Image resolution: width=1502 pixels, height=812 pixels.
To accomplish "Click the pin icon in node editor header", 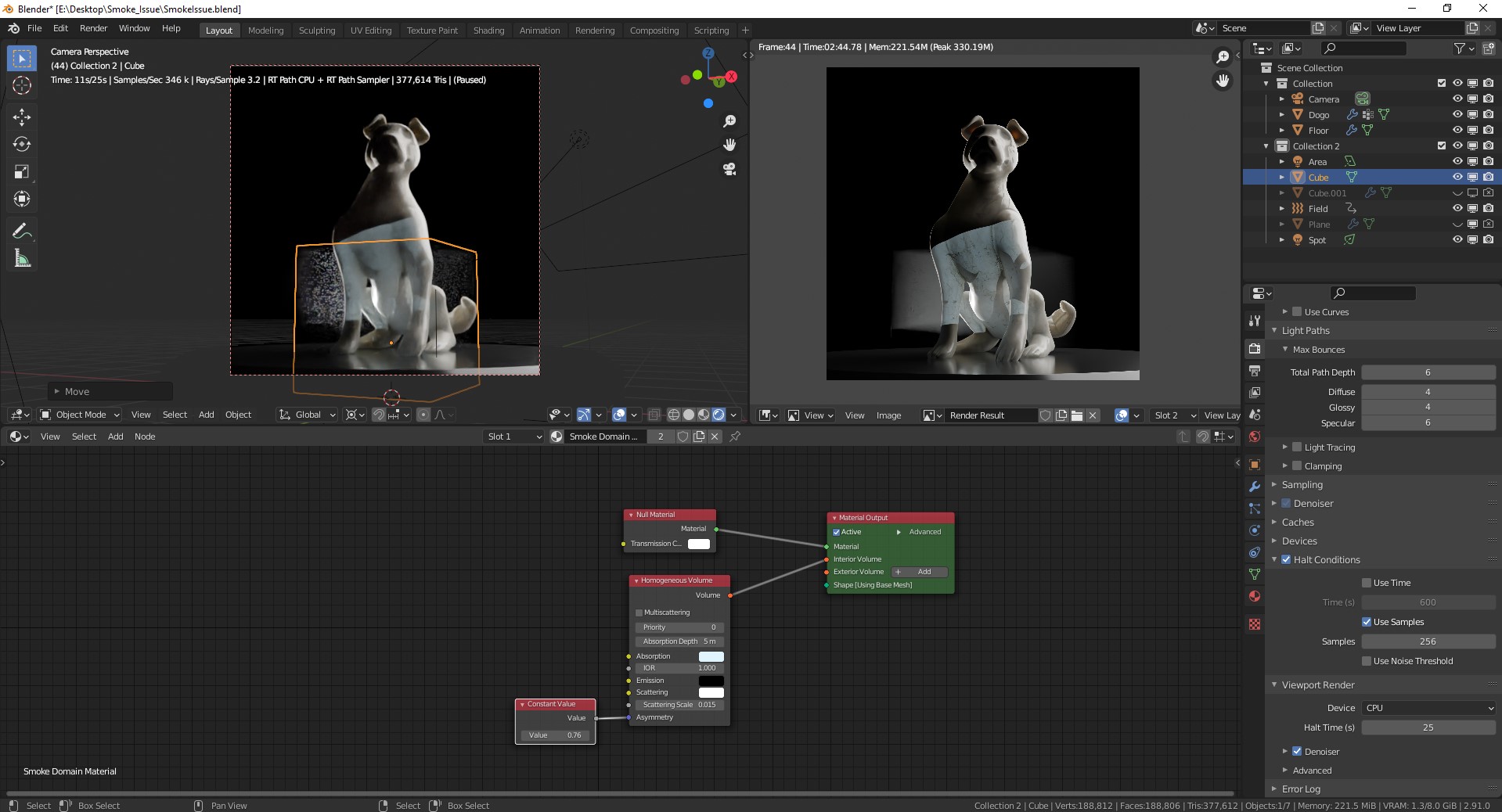I will tap(735, 437).
